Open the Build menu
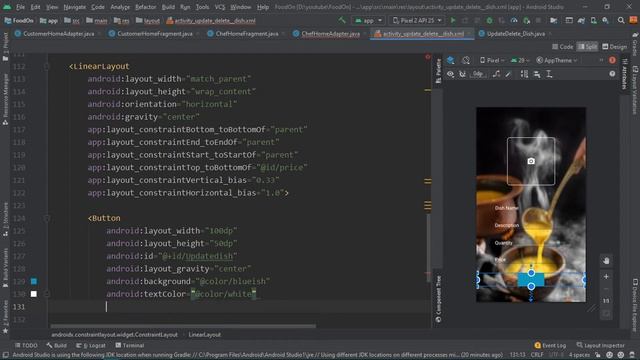This screenshot has height=360, width=640. 168,7
